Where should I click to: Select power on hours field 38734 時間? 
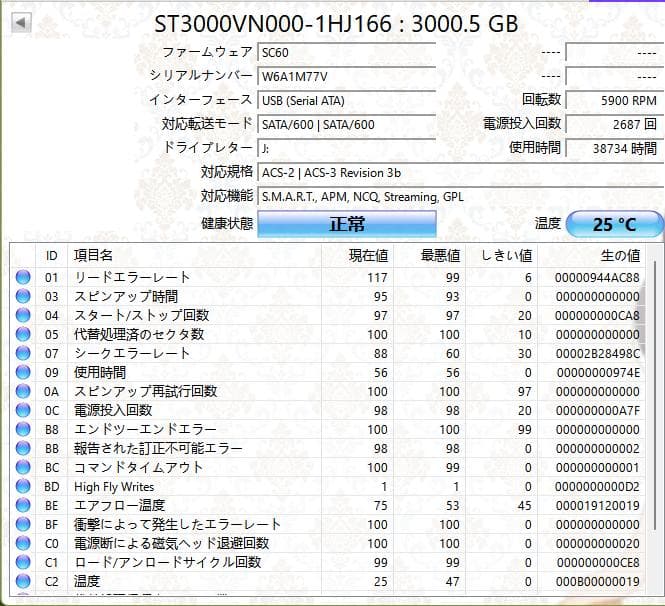(x=615, y=148)
